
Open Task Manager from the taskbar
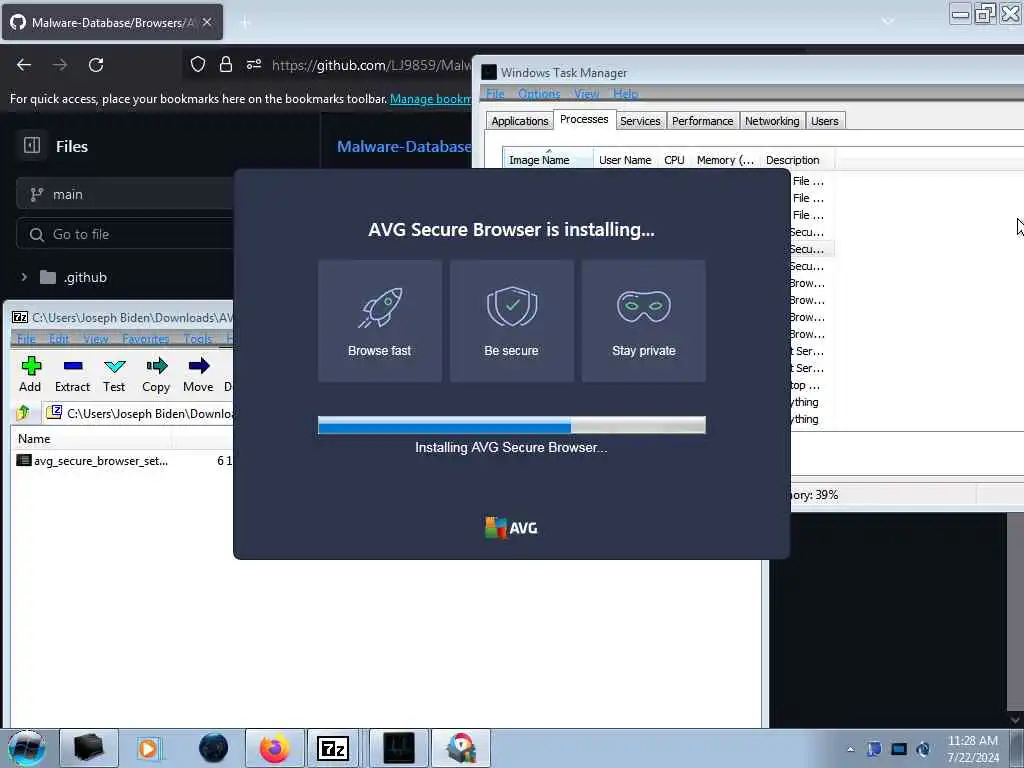click(x=399, y=748)
